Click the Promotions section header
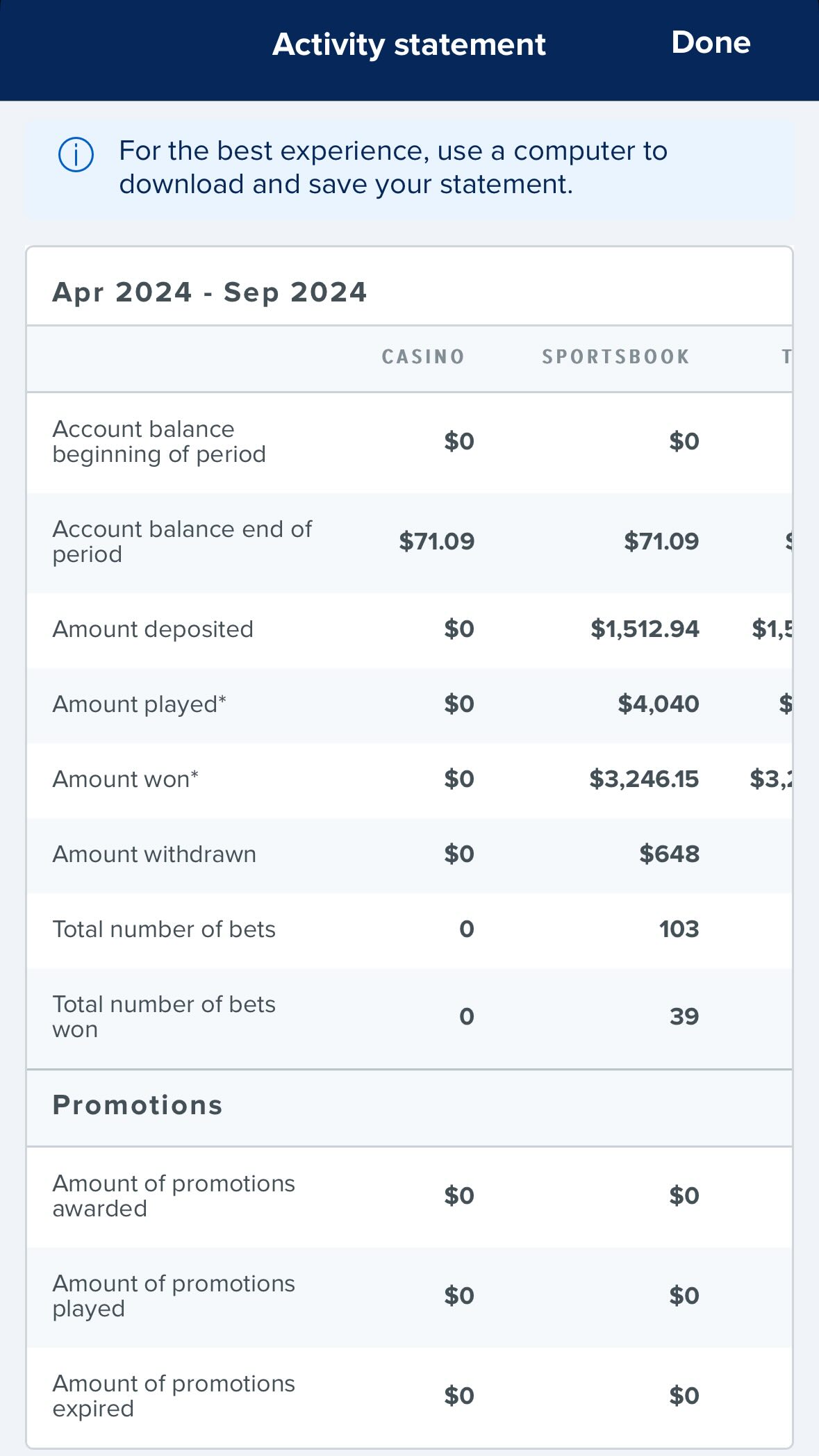Viewport: 819px width, 1456px height. coord(138,1105)
